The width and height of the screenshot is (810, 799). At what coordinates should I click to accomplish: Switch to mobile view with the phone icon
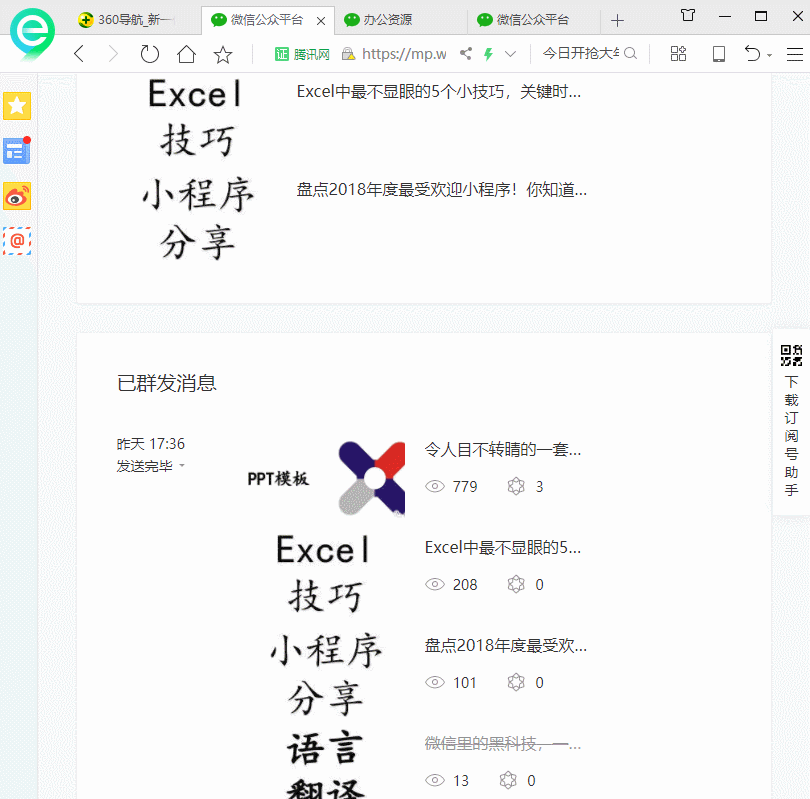point(718,53)
